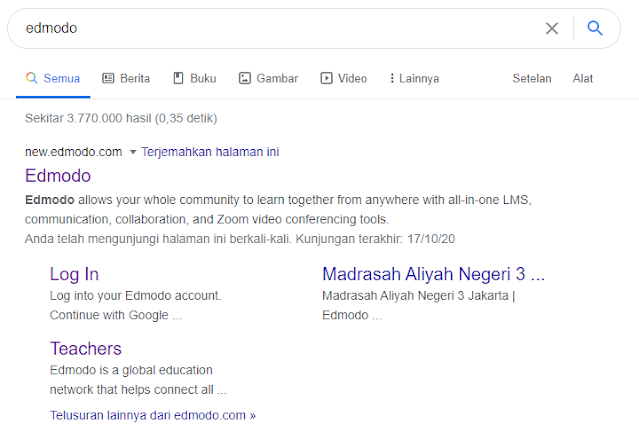Click the Buku book icon
The height and width of the screenshot is (432, 639).
click(178, 78)
